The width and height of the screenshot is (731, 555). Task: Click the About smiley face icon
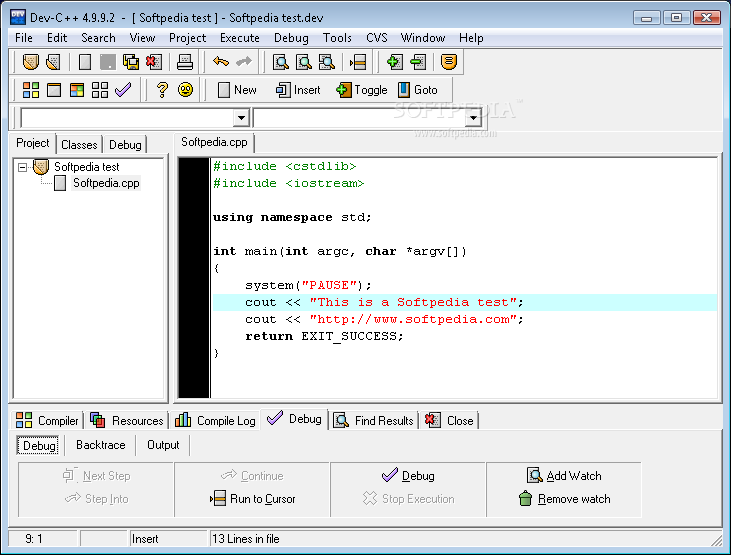[185, 90]
